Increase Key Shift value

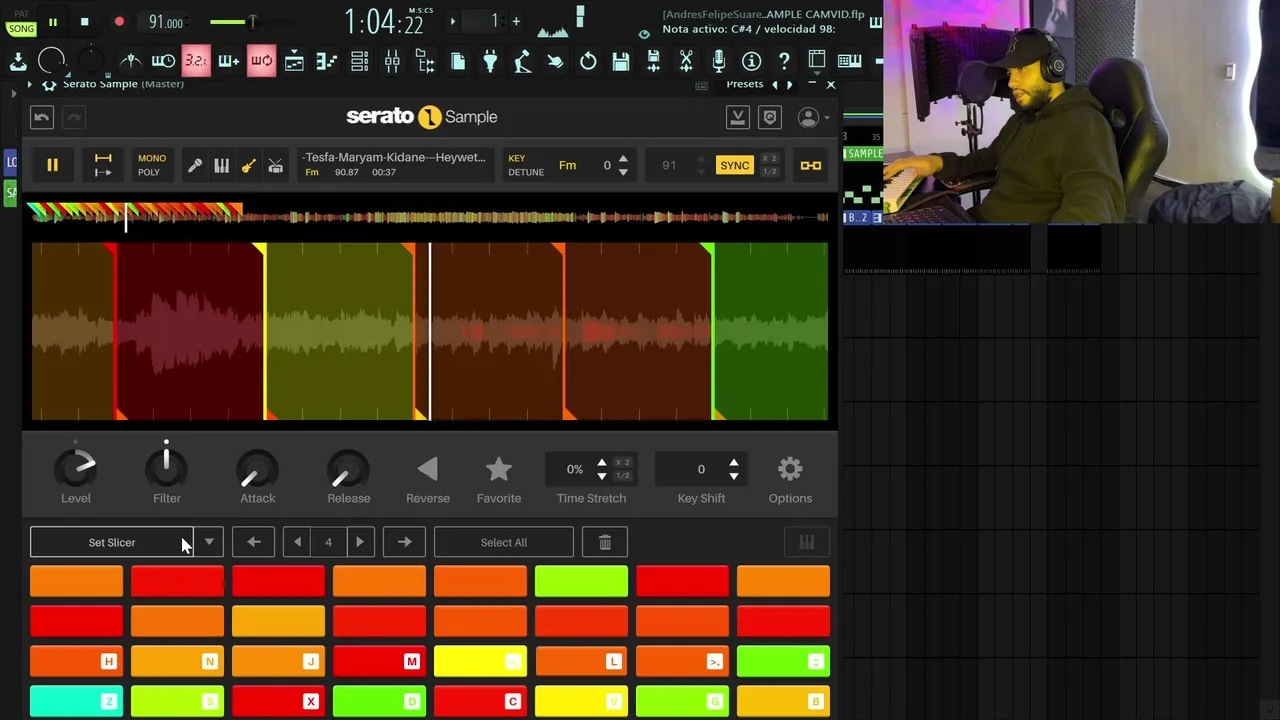tap(734, 463)
